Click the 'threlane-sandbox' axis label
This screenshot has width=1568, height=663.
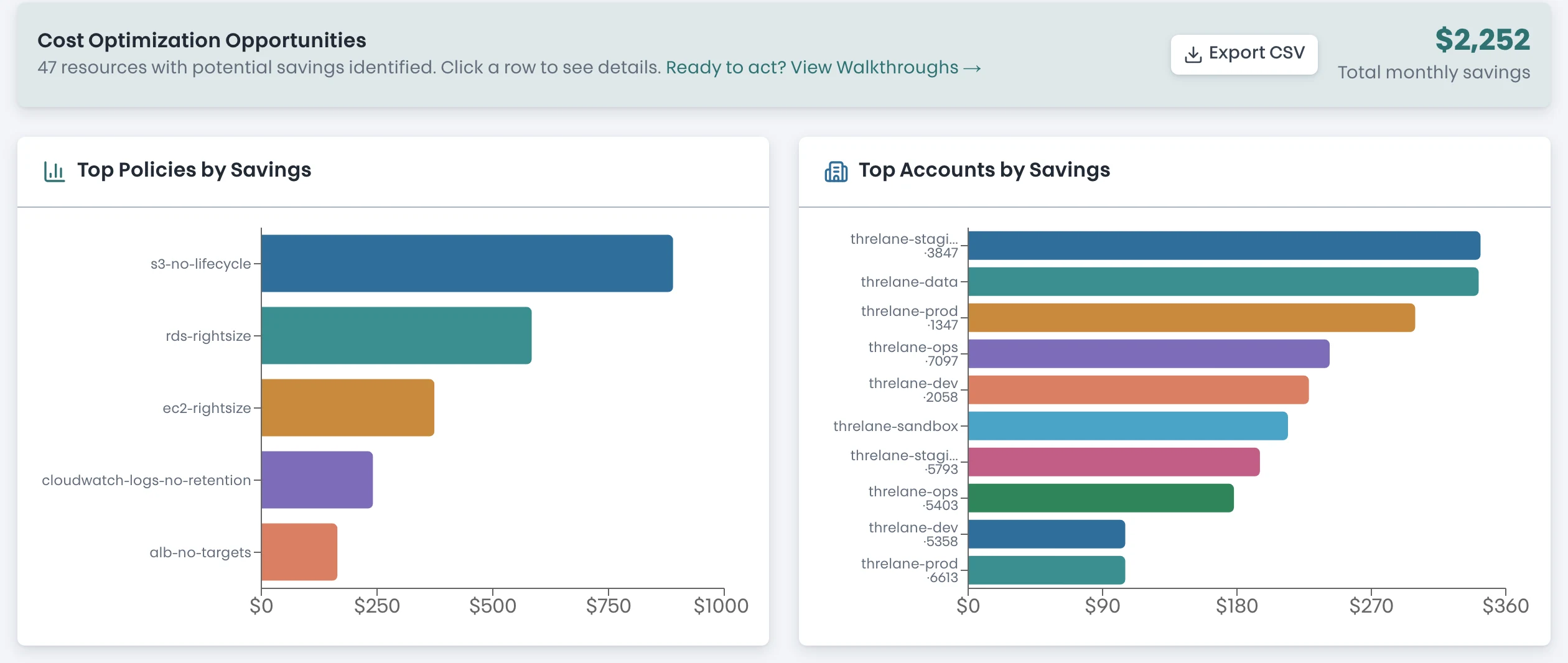click(895, 426)
